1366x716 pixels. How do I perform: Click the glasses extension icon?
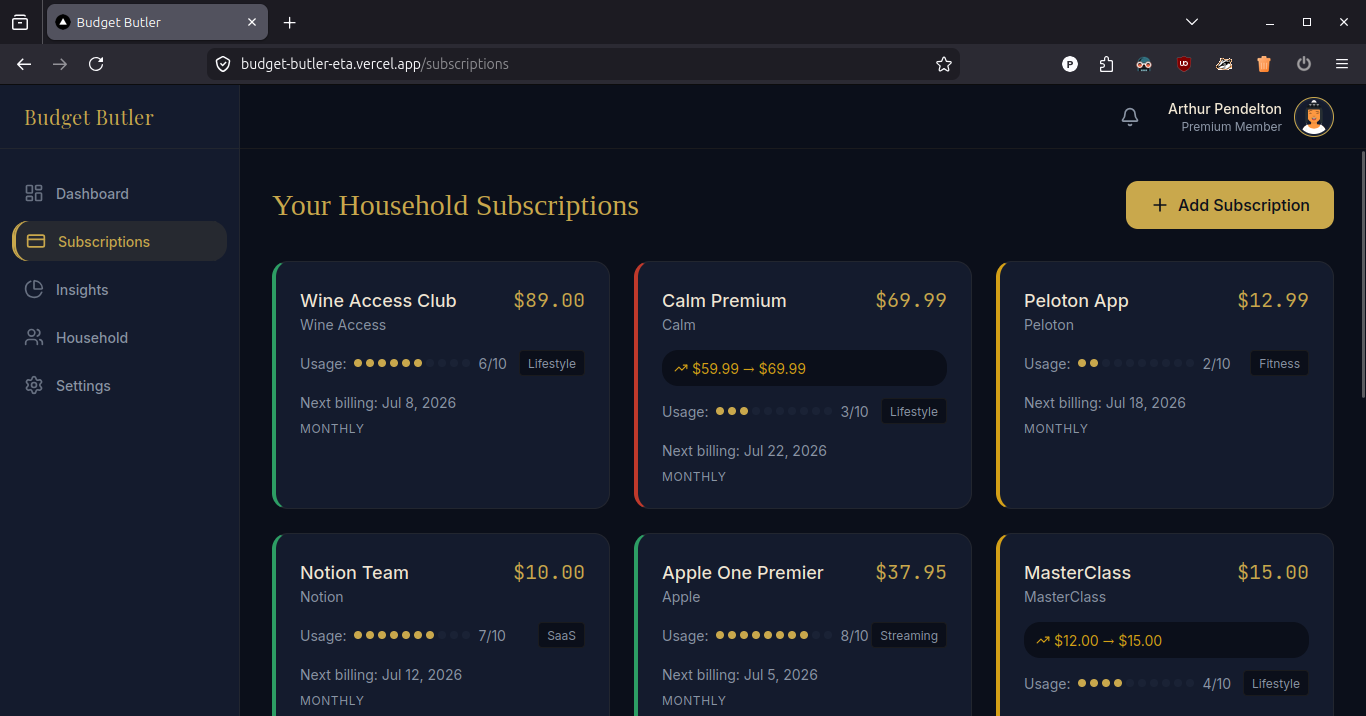pyautogui.click(x=1144, y=64)
